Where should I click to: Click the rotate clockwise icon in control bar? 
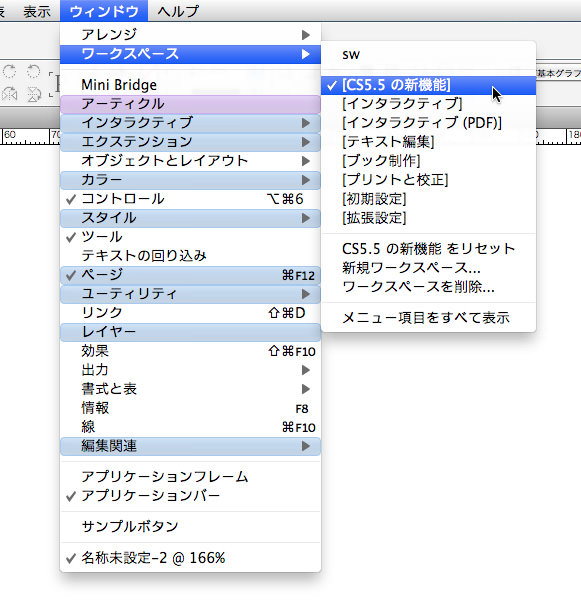(x=9, y=71)
